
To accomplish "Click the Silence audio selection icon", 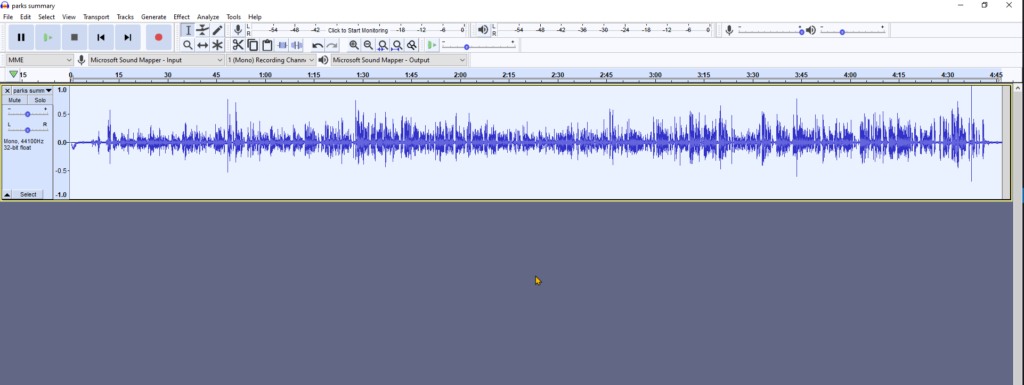I will pos(296,45).
